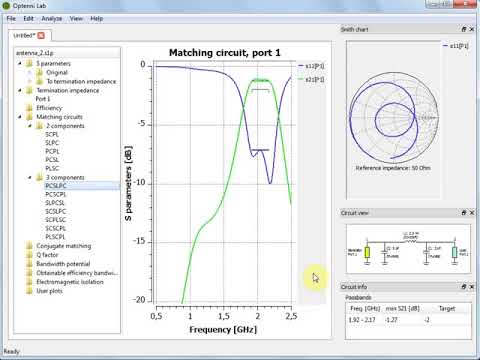
Task: Select the PCSCPL three-component circuit
Action: point(56,194)
